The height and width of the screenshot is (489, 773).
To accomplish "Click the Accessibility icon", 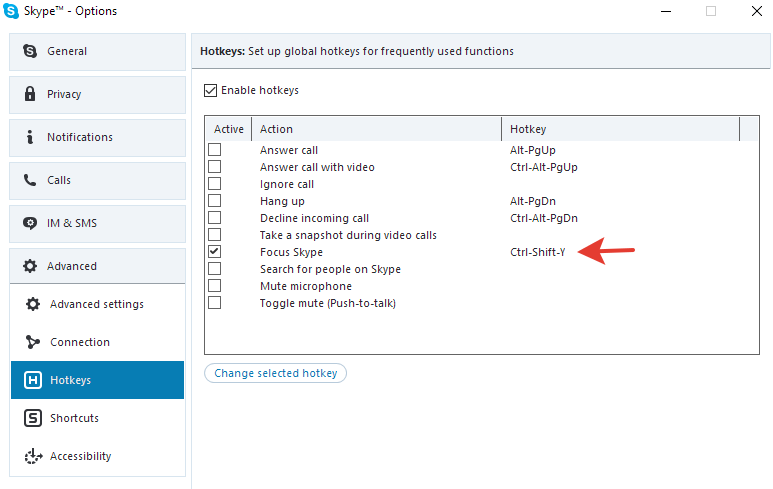I will (x=33, y=456).
